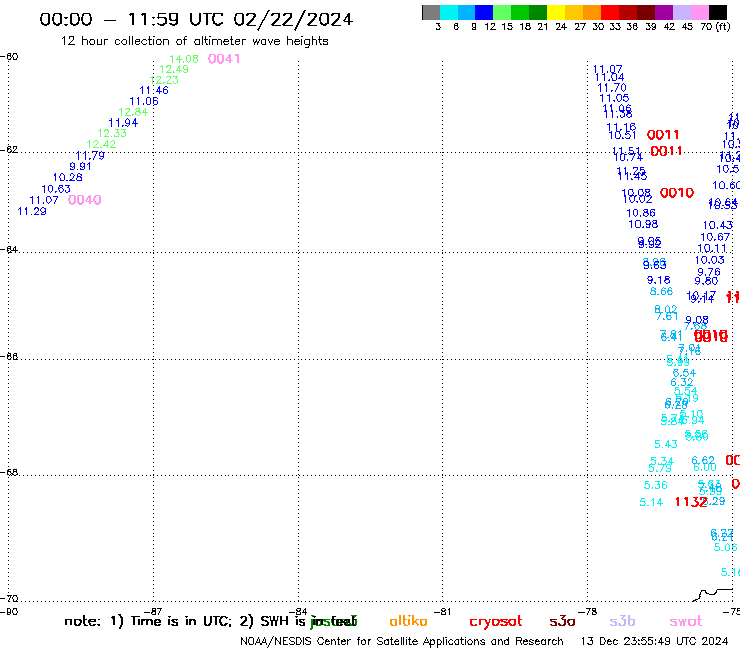Select the 5.14 wave height reading
This screenshot has height=650, width=740.
coord(651,503)
